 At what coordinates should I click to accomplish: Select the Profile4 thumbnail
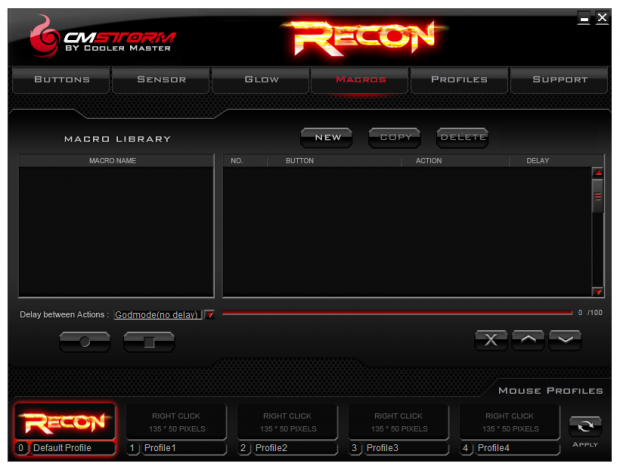coord(510,422)
